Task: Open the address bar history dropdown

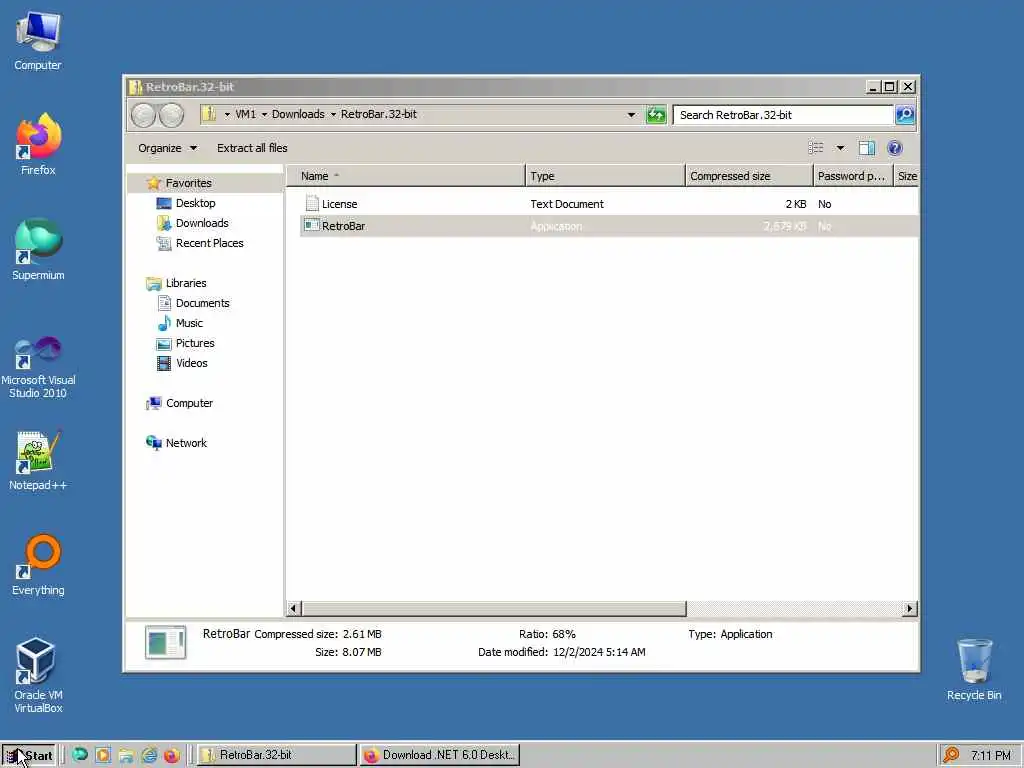Action: (631, 115)
